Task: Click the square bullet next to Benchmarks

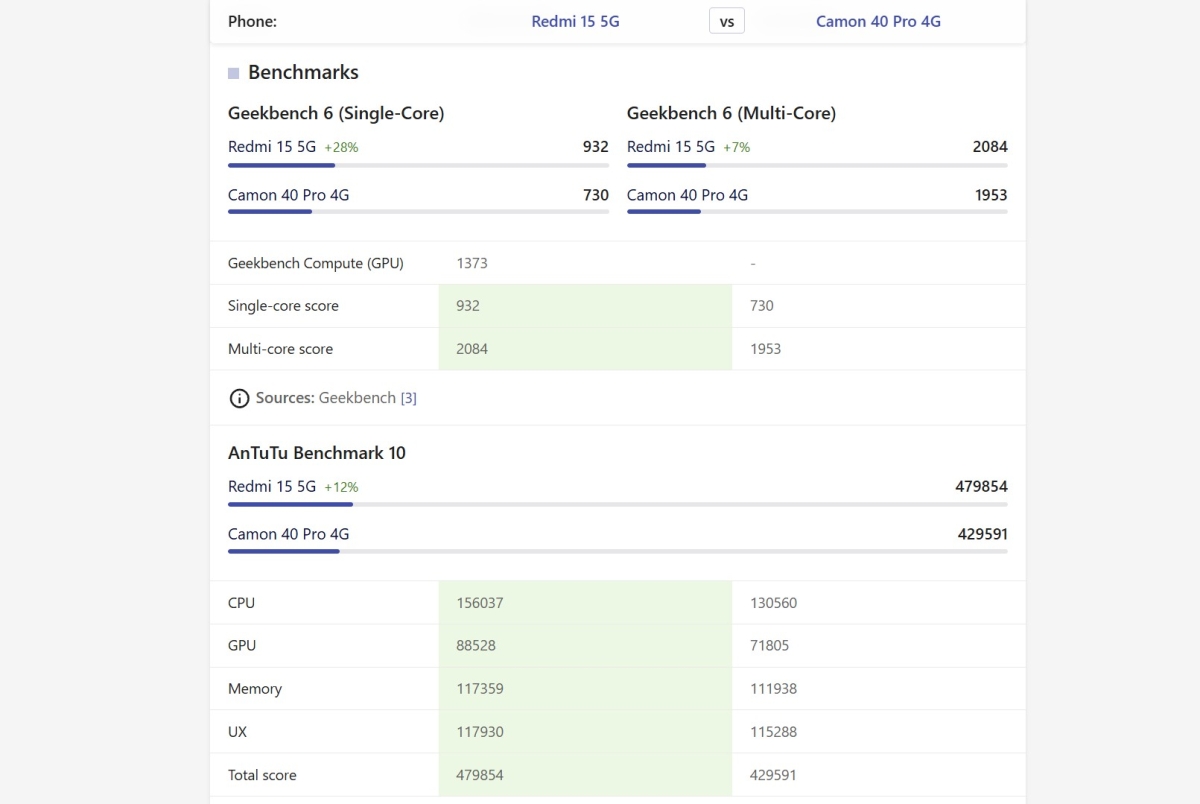Action: pyautogui.click(x=234, y=73)
